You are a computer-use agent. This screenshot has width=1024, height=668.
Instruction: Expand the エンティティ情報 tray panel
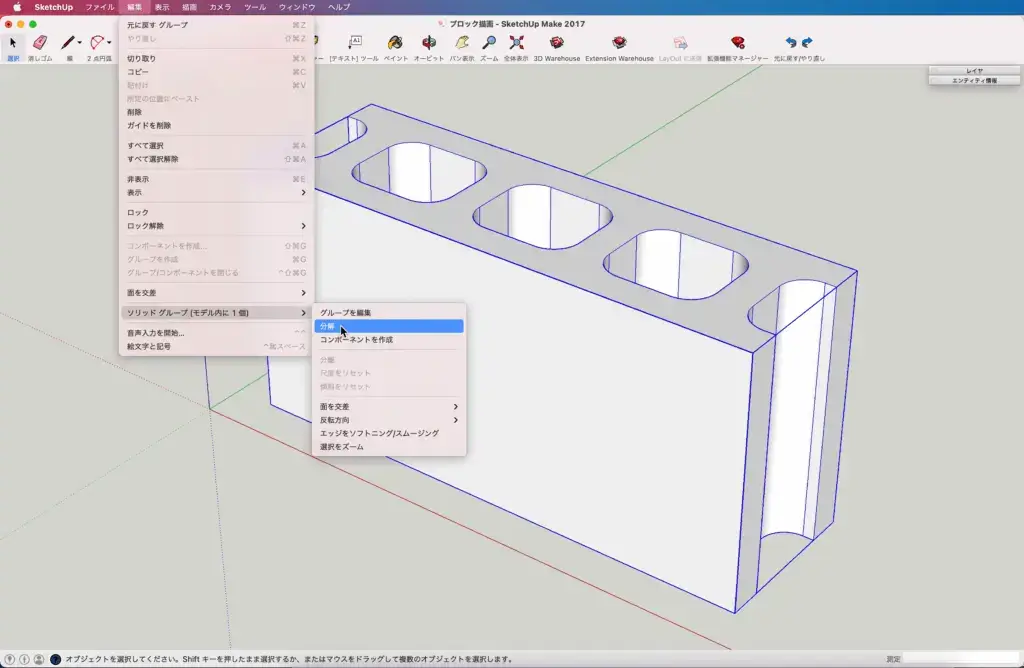[x=974, y=80]
